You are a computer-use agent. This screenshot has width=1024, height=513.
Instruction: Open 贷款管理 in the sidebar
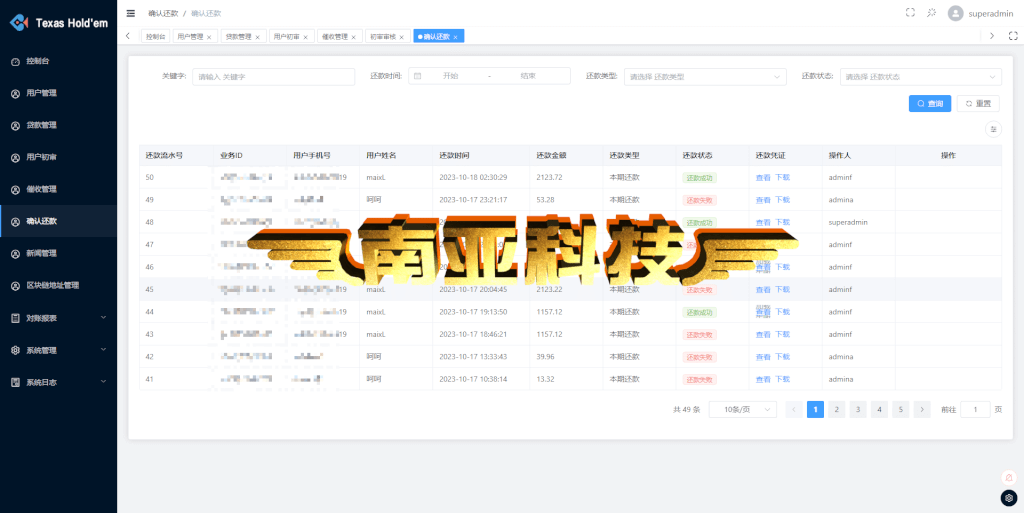[x=58, y=125]
